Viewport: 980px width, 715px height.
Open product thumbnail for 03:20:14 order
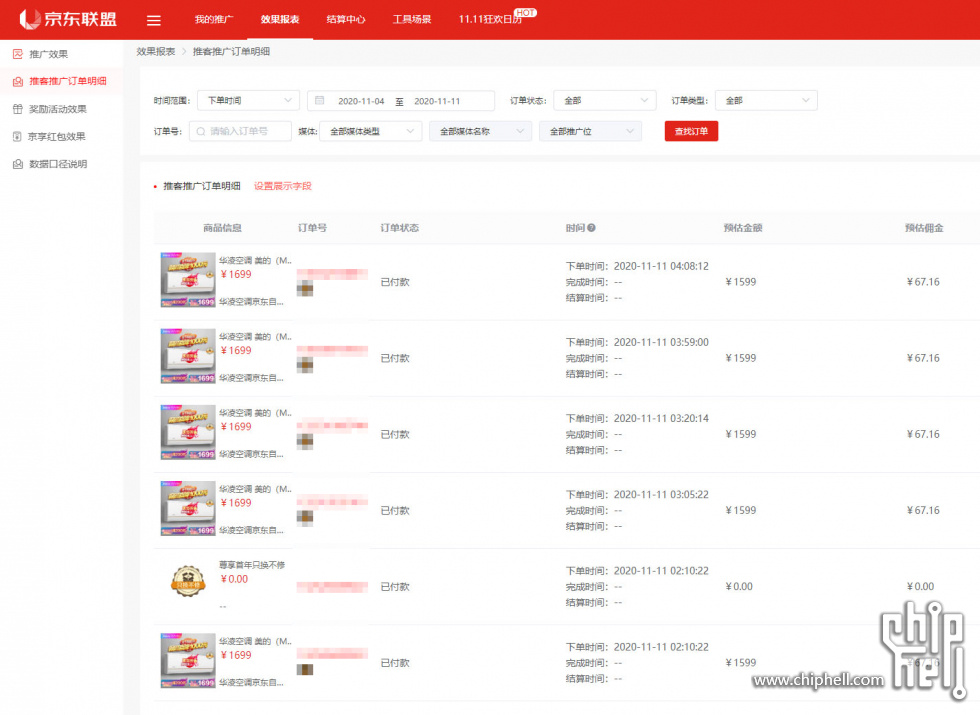pos(188,432)
